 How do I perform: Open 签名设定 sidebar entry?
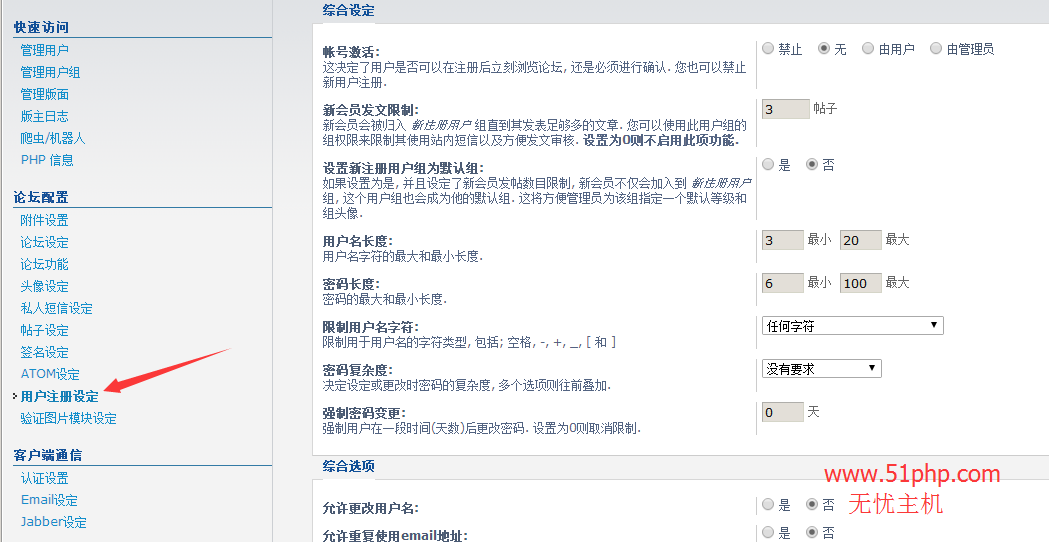pyautogui.click(x=44, y=353)
